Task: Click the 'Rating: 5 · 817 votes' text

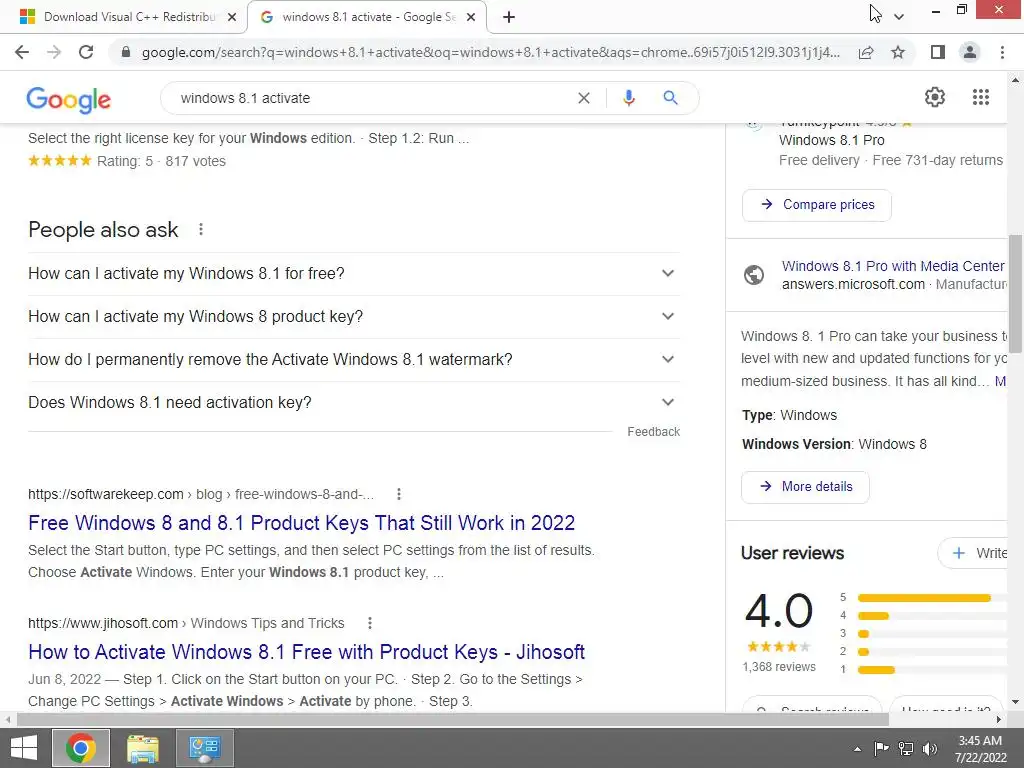Action: pos(161,161)
